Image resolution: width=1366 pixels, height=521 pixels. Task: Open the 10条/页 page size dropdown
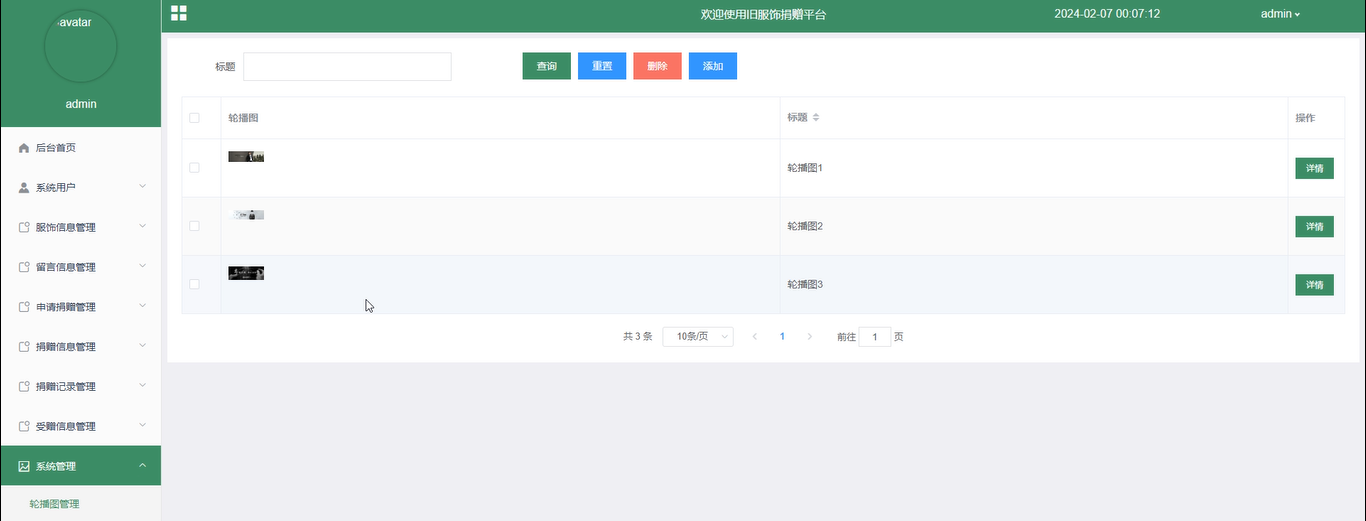[x=698, y=337]
